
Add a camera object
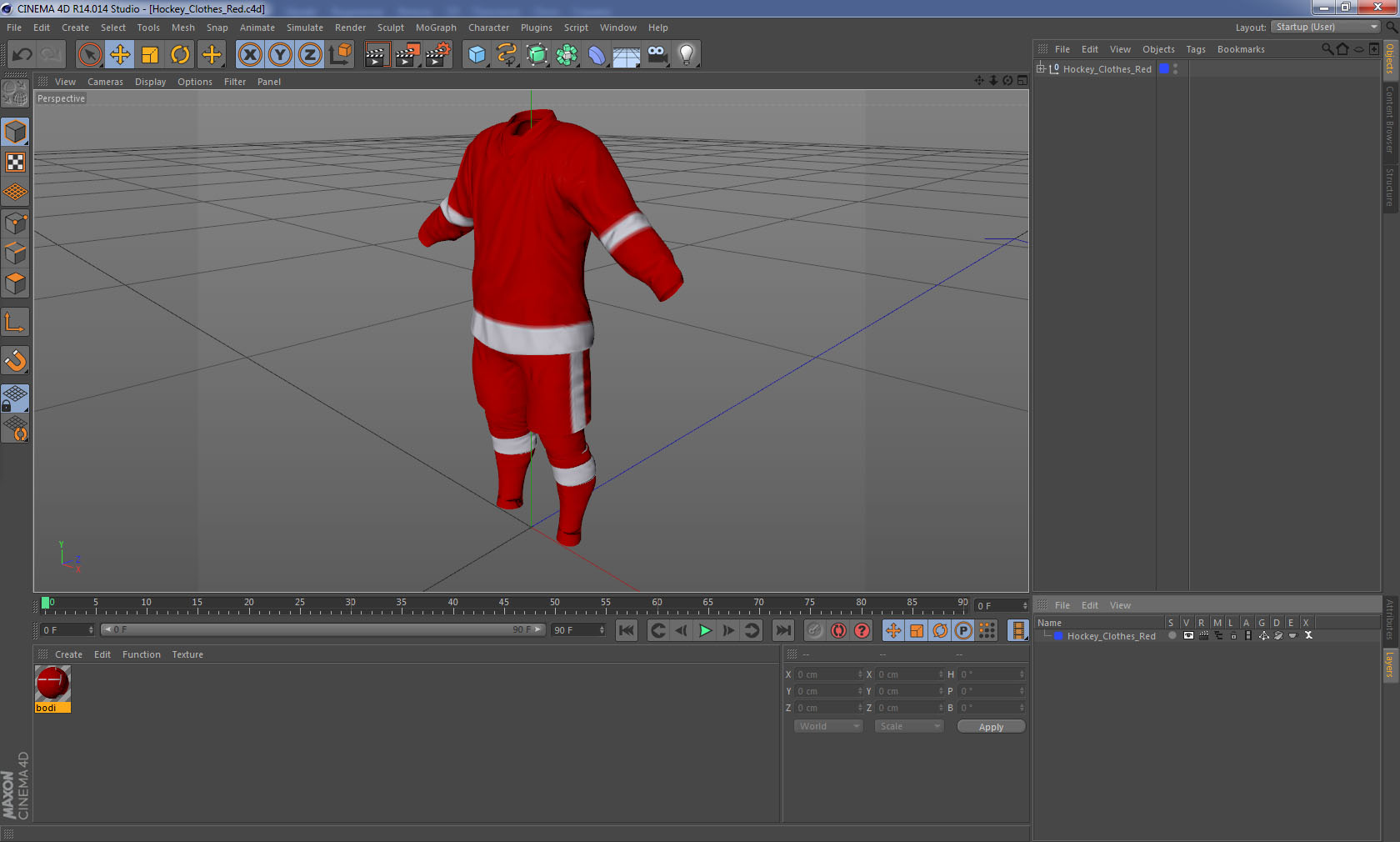coord(657,55)
